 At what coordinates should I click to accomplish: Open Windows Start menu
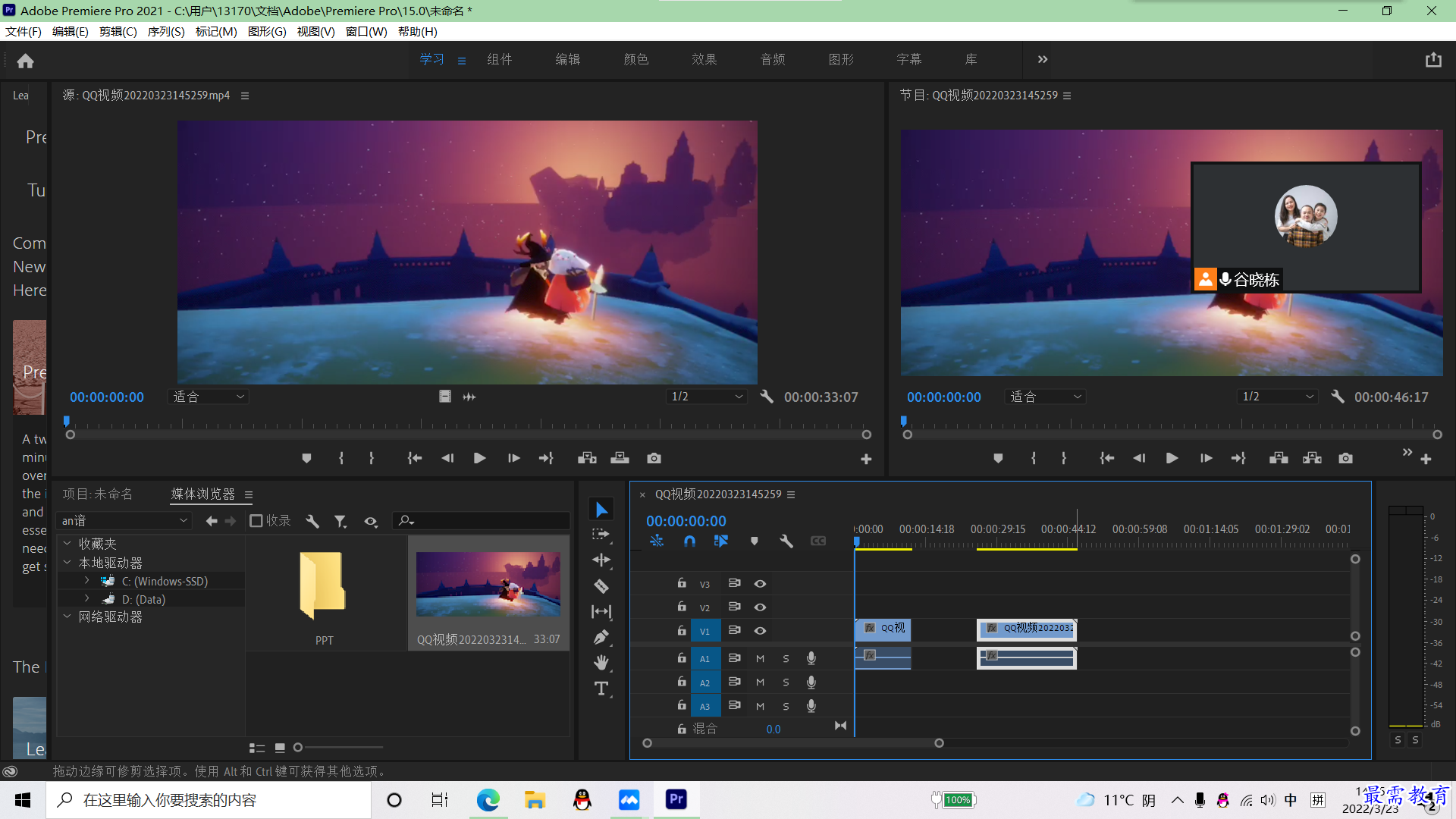pyautogui.click(x=23, y=800)
